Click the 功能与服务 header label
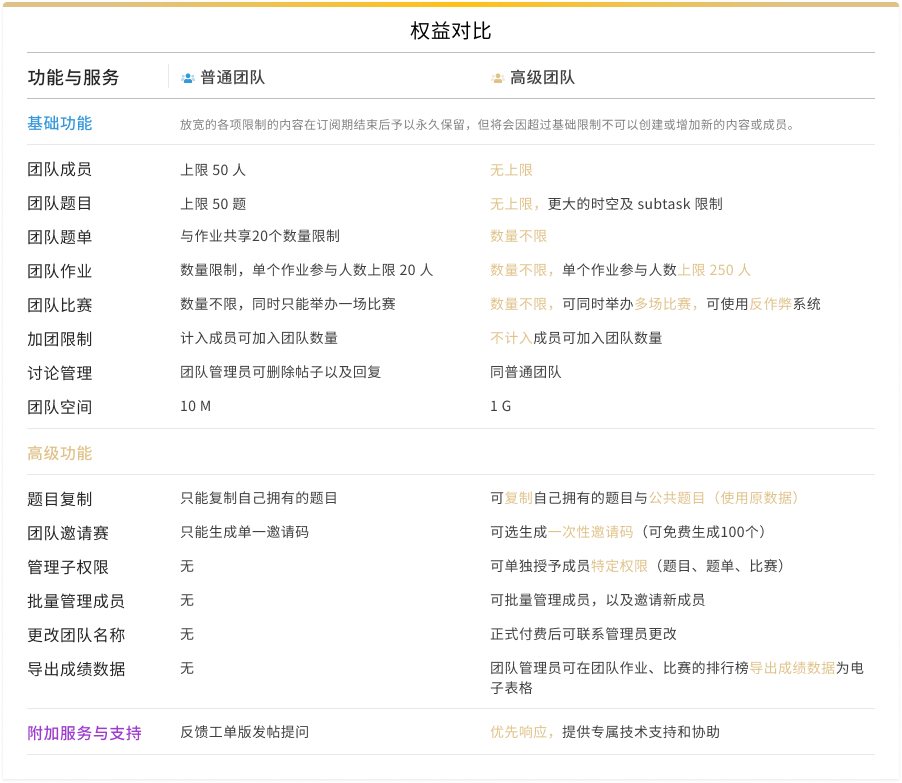The height and width of the screenshot is (783, 902). 73,78
